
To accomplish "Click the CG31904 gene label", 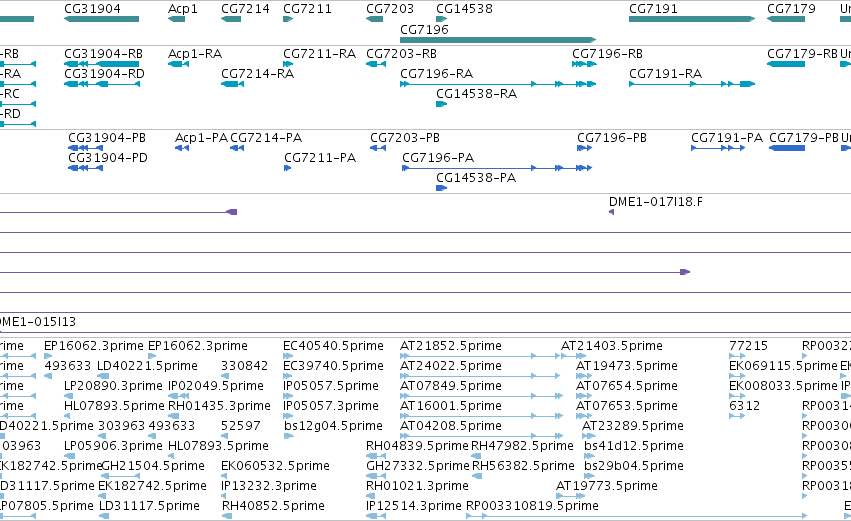I will (x=92, y=9).
